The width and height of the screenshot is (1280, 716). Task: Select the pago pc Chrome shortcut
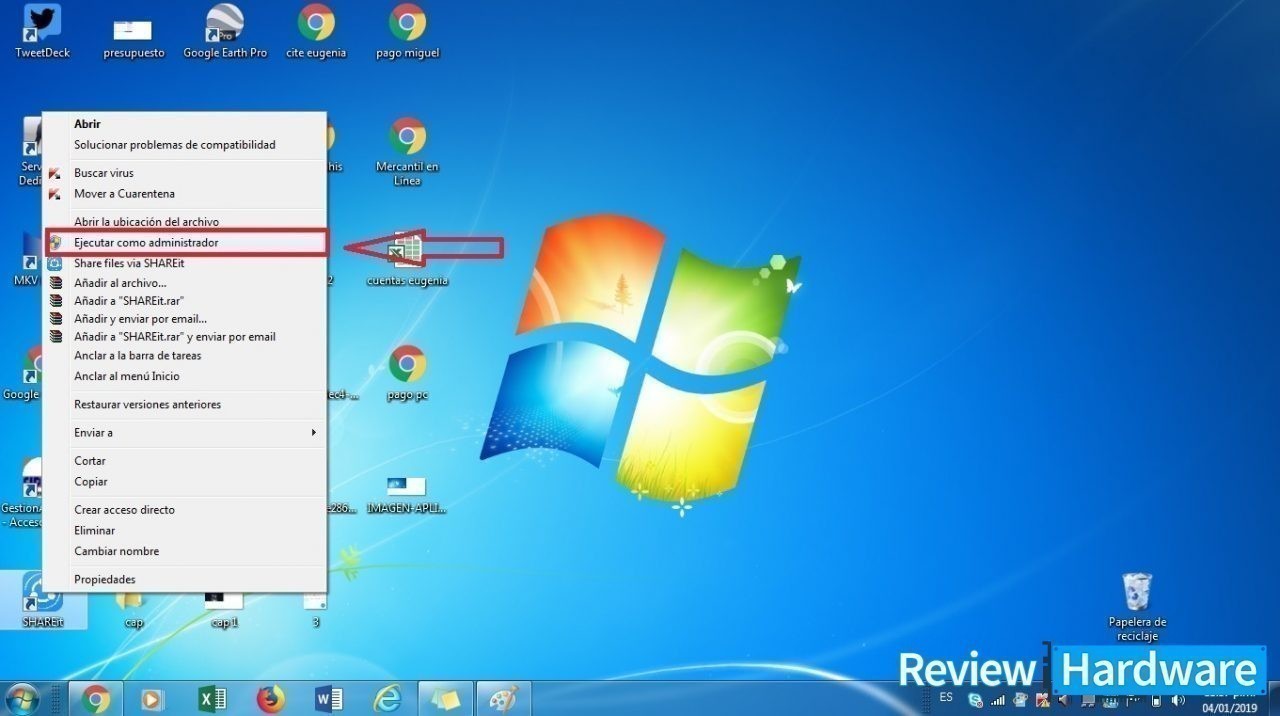click(407, 373)
